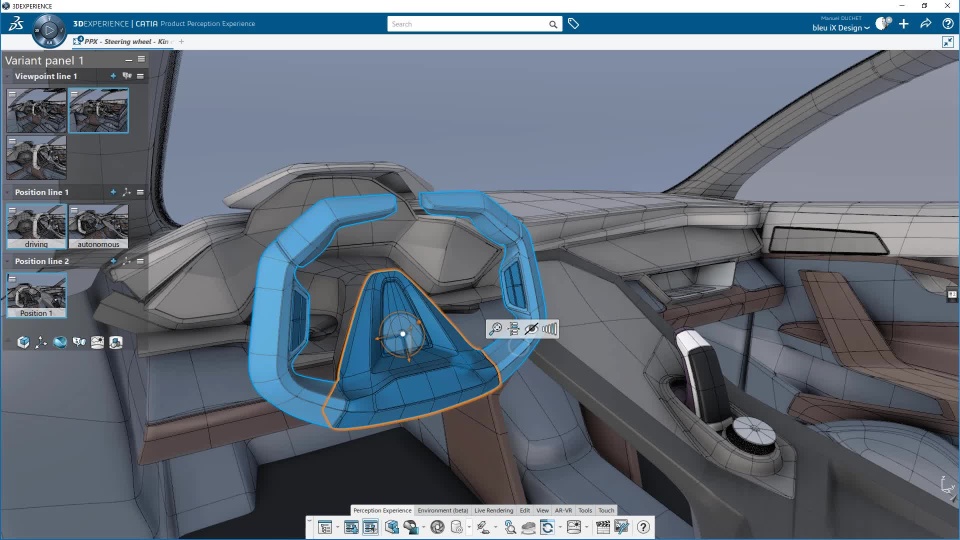Click the magnifier icon in search box
The image size is (960, 540).
click(553, 24)
